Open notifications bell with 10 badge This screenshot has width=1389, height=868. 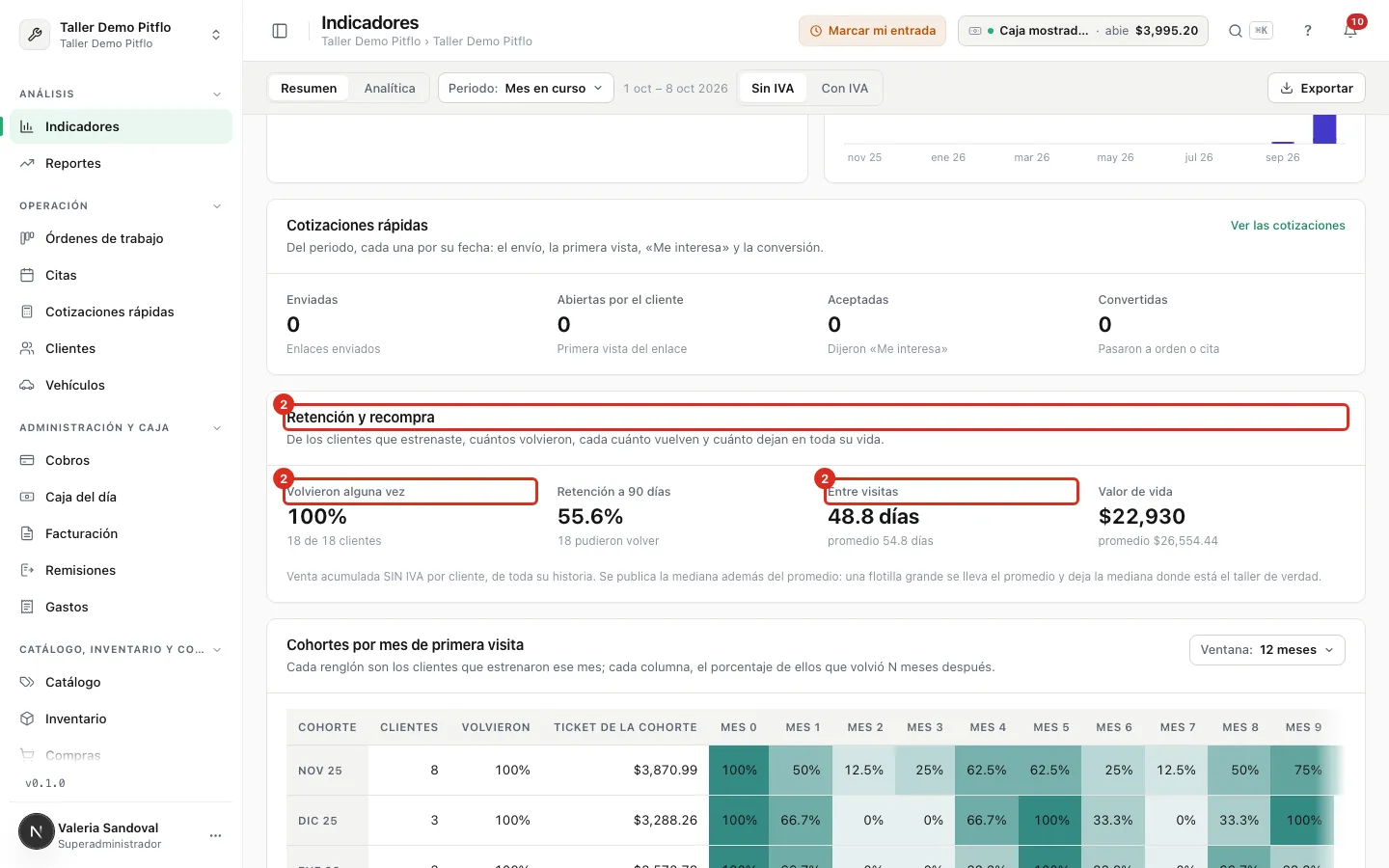point(1350,30)
